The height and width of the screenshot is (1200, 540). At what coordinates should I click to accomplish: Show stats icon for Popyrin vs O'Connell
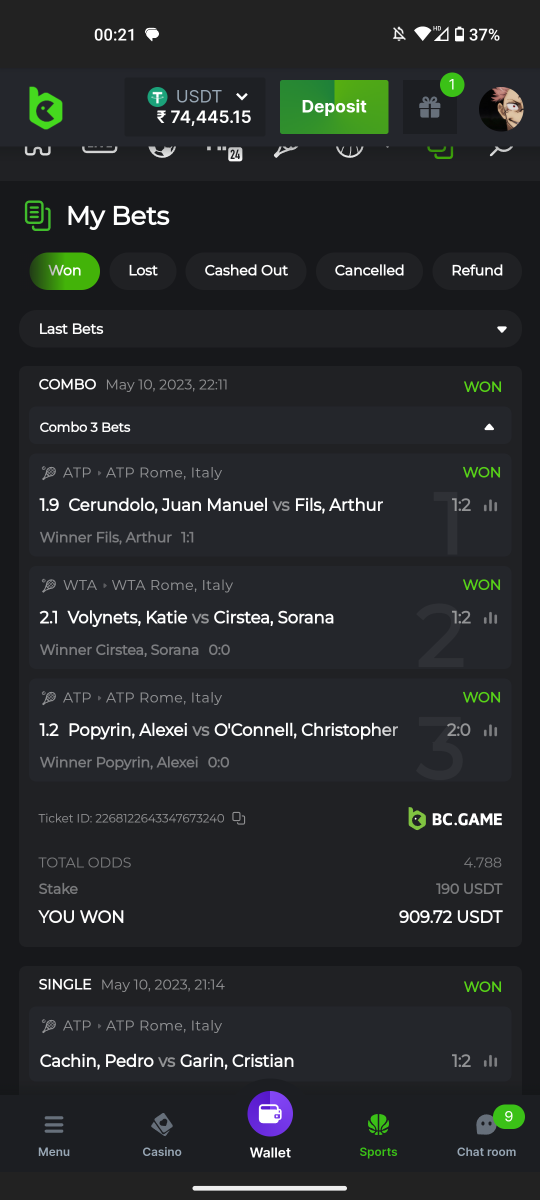click(490, 730)
